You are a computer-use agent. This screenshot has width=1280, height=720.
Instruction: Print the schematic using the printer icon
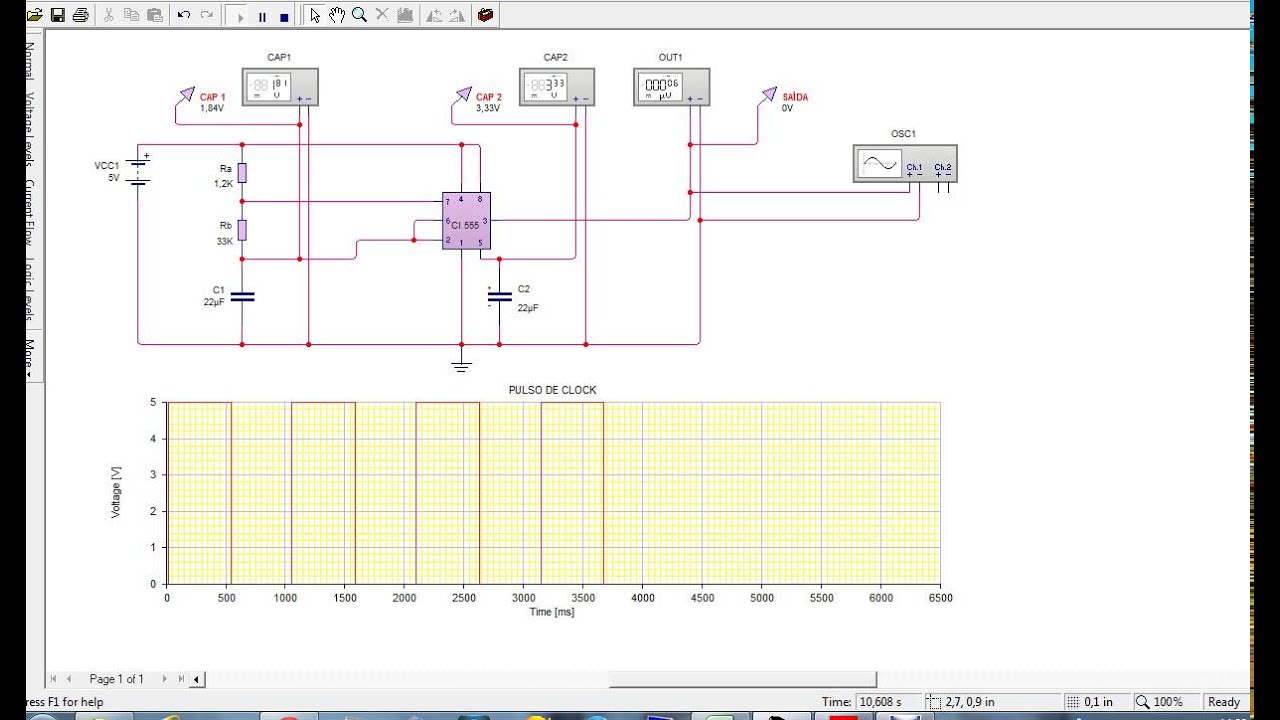[81, 15]
